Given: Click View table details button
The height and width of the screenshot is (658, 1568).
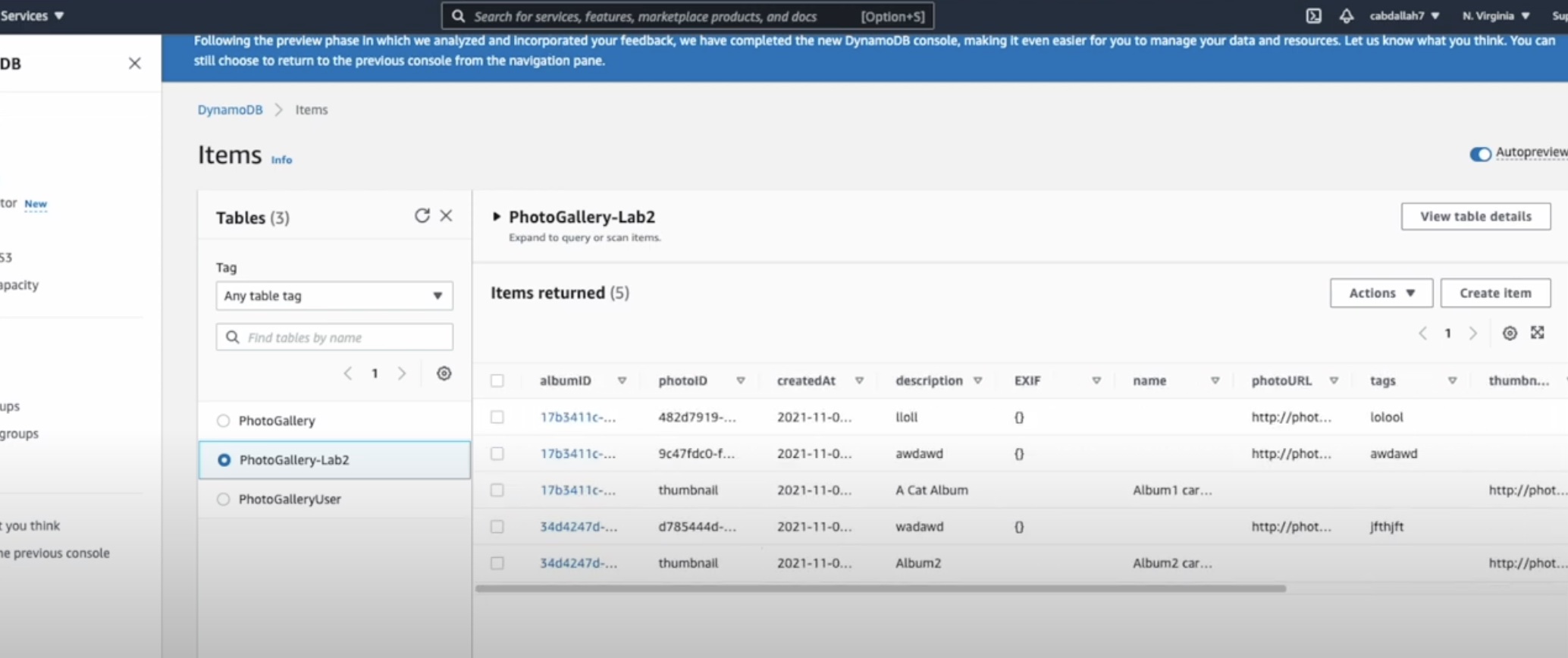Looking at the screenshot, I should coord(1475,216).
